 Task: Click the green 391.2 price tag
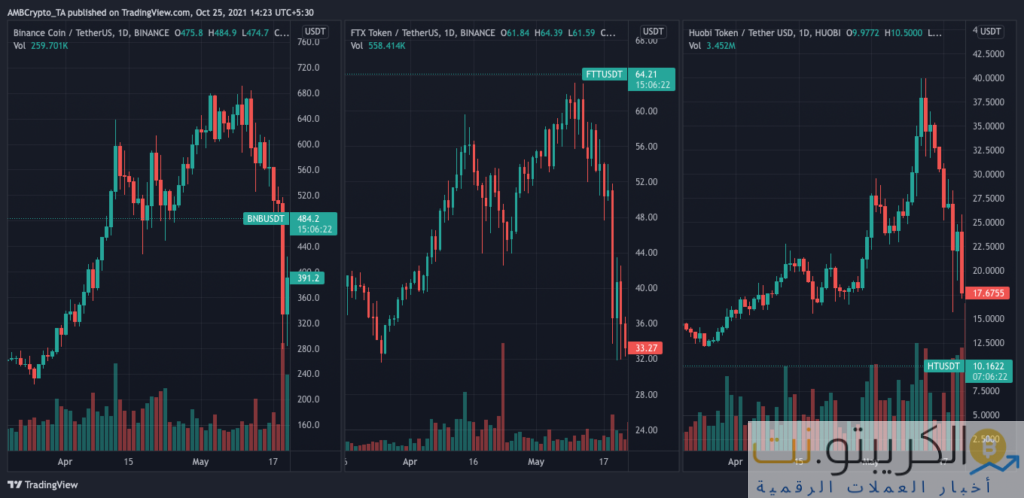303,279
